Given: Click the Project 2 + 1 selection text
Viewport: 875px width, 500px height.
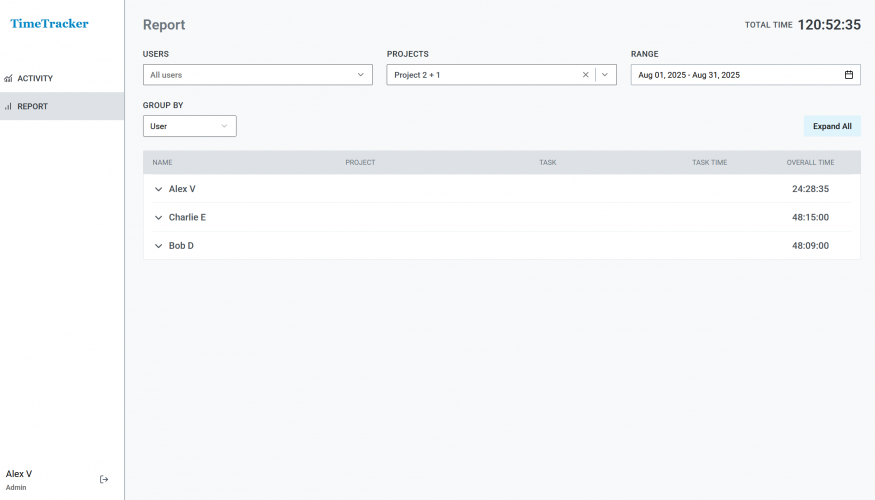Looking at the screenshot, I should click(417, 75).
